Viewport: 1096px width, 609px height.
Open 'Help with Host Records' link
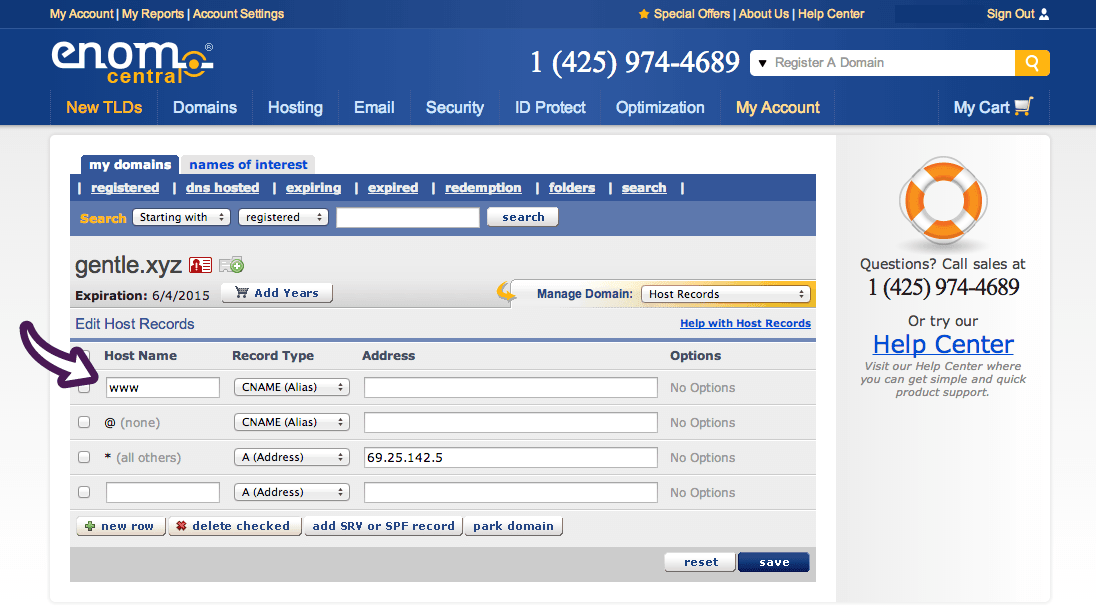tap(745, 323)
